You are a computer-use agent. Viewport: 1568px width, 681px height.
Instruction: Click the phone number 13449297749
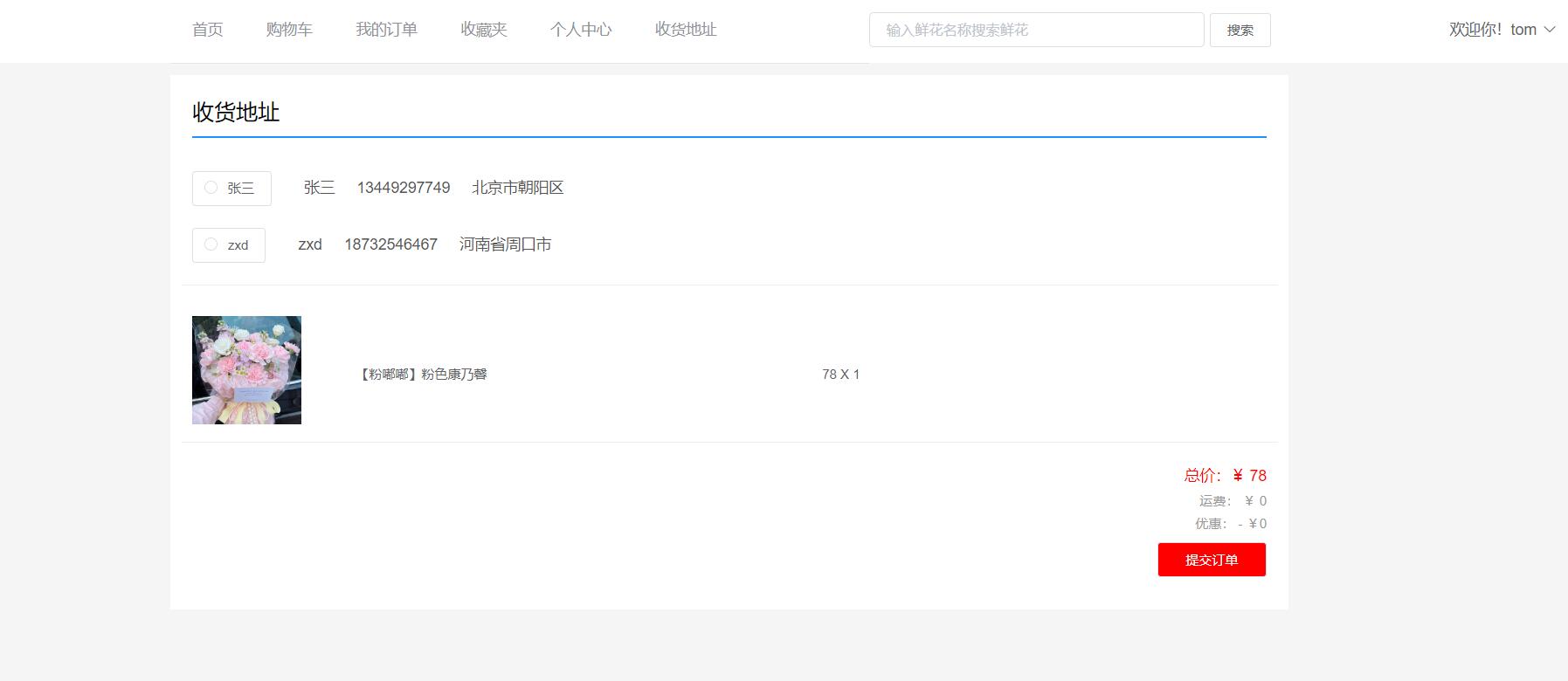[x=404, y=188]
